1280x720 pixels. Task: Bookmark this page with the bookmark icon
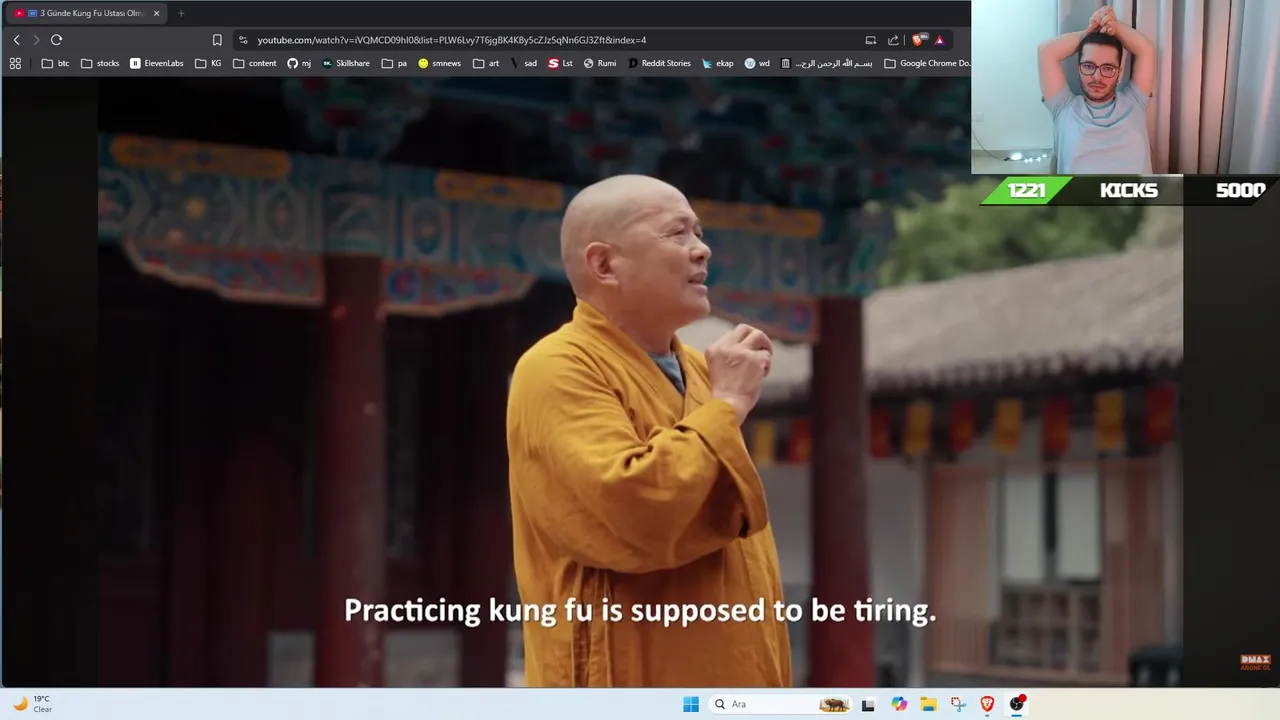click(217, 40)
